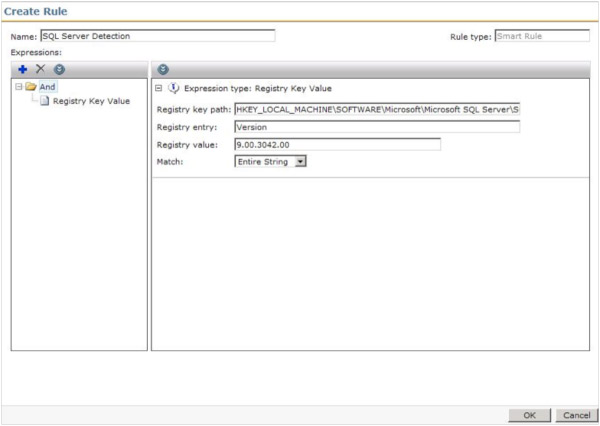Screen dimensions: 600x426
Task: Click the Registry key path: label
Action: click(194, 110)
